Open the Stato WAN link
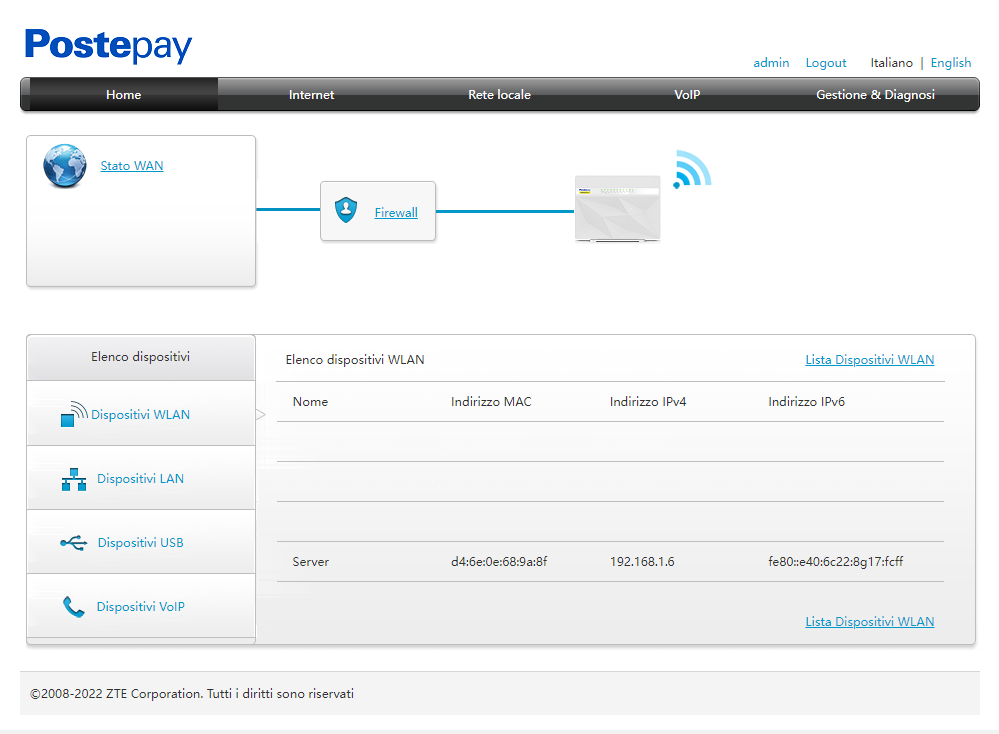 [132, 166]
